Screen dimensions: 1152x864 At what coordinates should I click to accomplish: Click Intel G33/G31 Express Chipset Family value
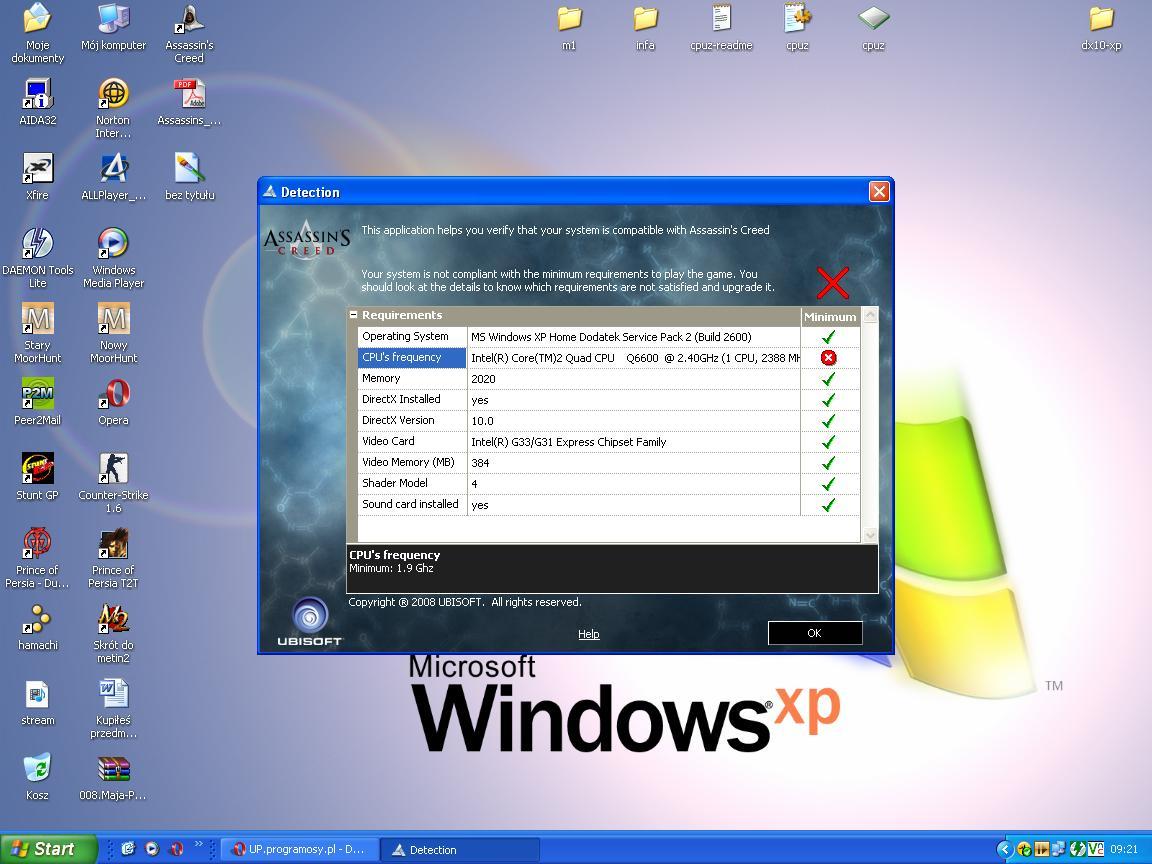(569, 442)
